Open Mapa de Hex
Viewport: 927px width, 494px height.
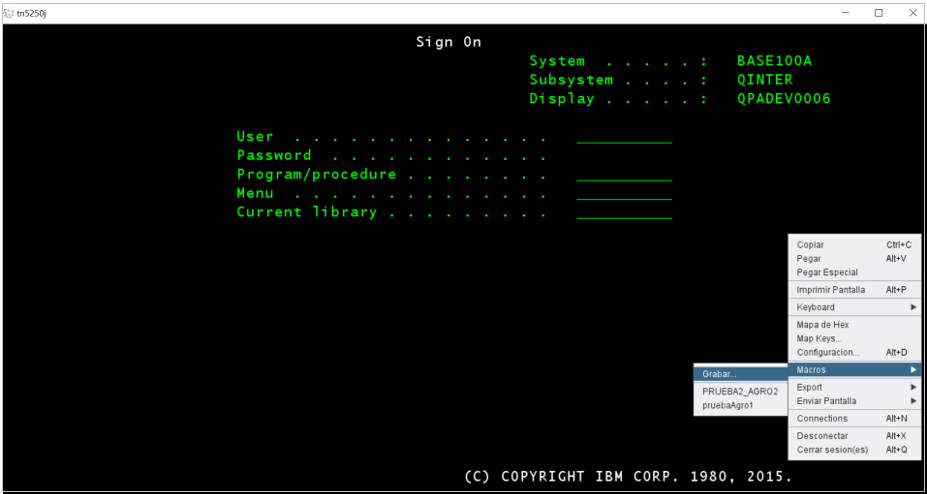[822, 325]
